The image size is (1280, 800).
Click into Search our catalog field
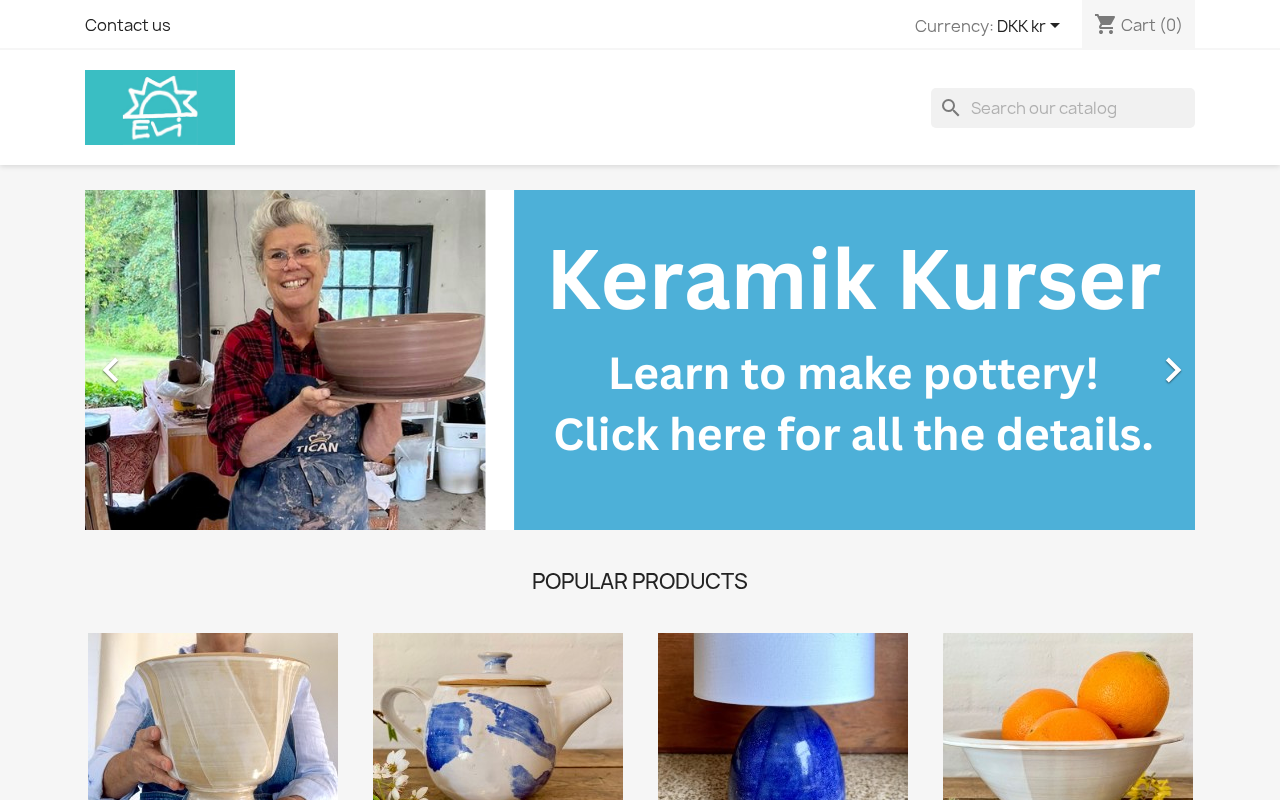coord(1063,108)
